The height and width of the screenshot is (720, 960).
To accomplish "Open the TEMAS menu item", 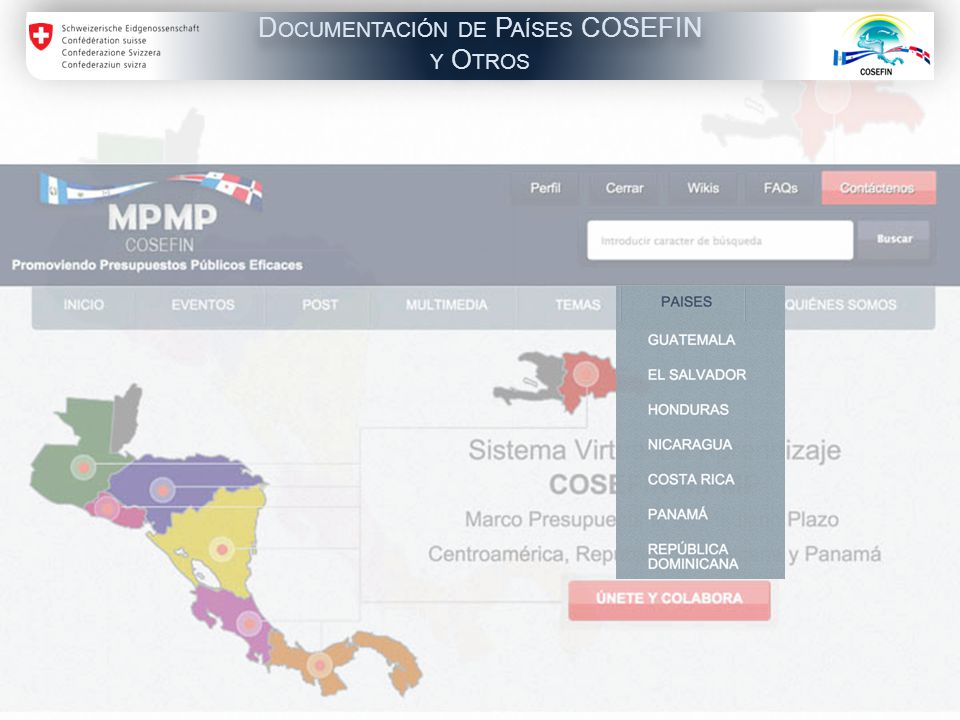I will (x=577, y=305).
